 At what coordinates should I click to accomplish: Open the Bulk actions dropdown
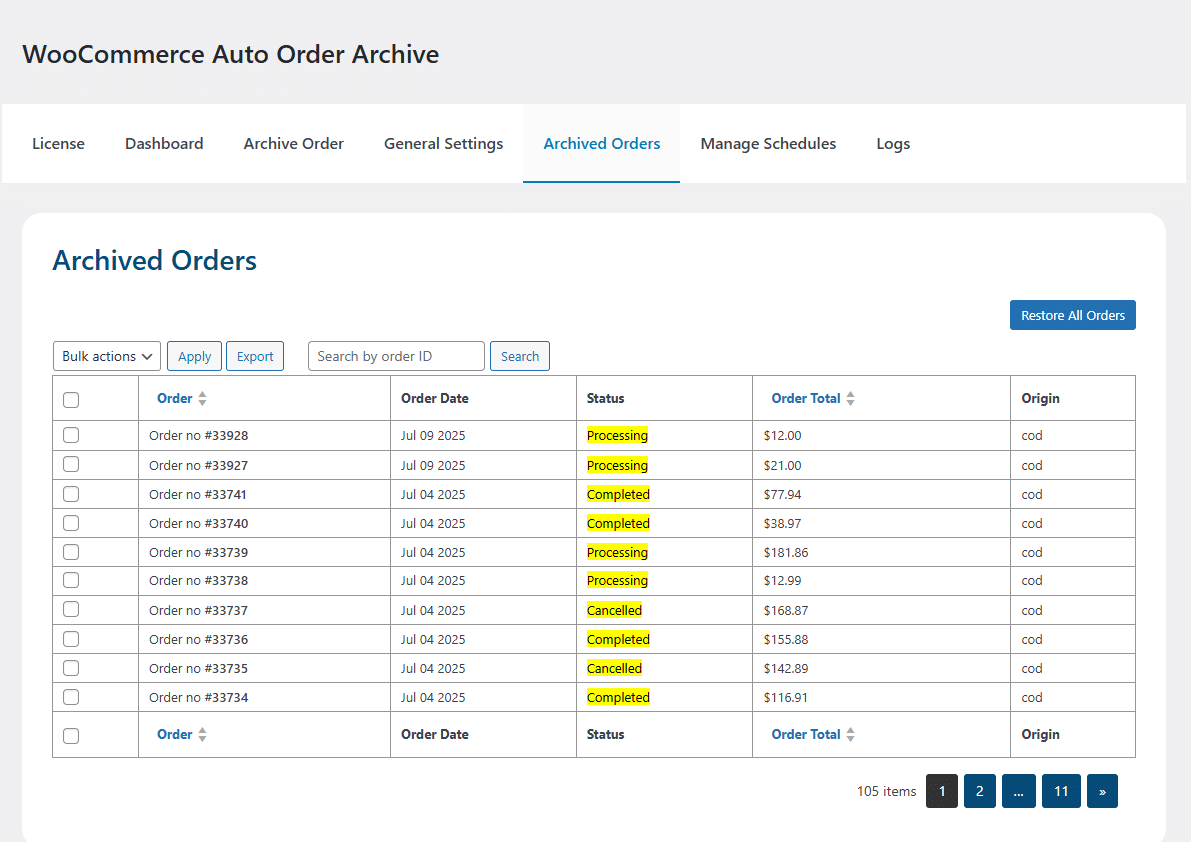click(106, 356)
